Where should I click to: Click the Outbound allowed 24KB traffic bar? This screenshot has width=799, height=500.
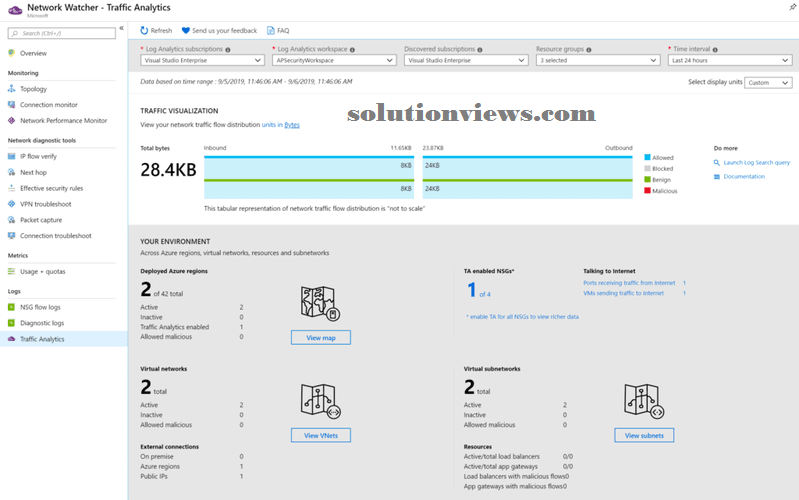pyautogui.click(x=527, y=168)
